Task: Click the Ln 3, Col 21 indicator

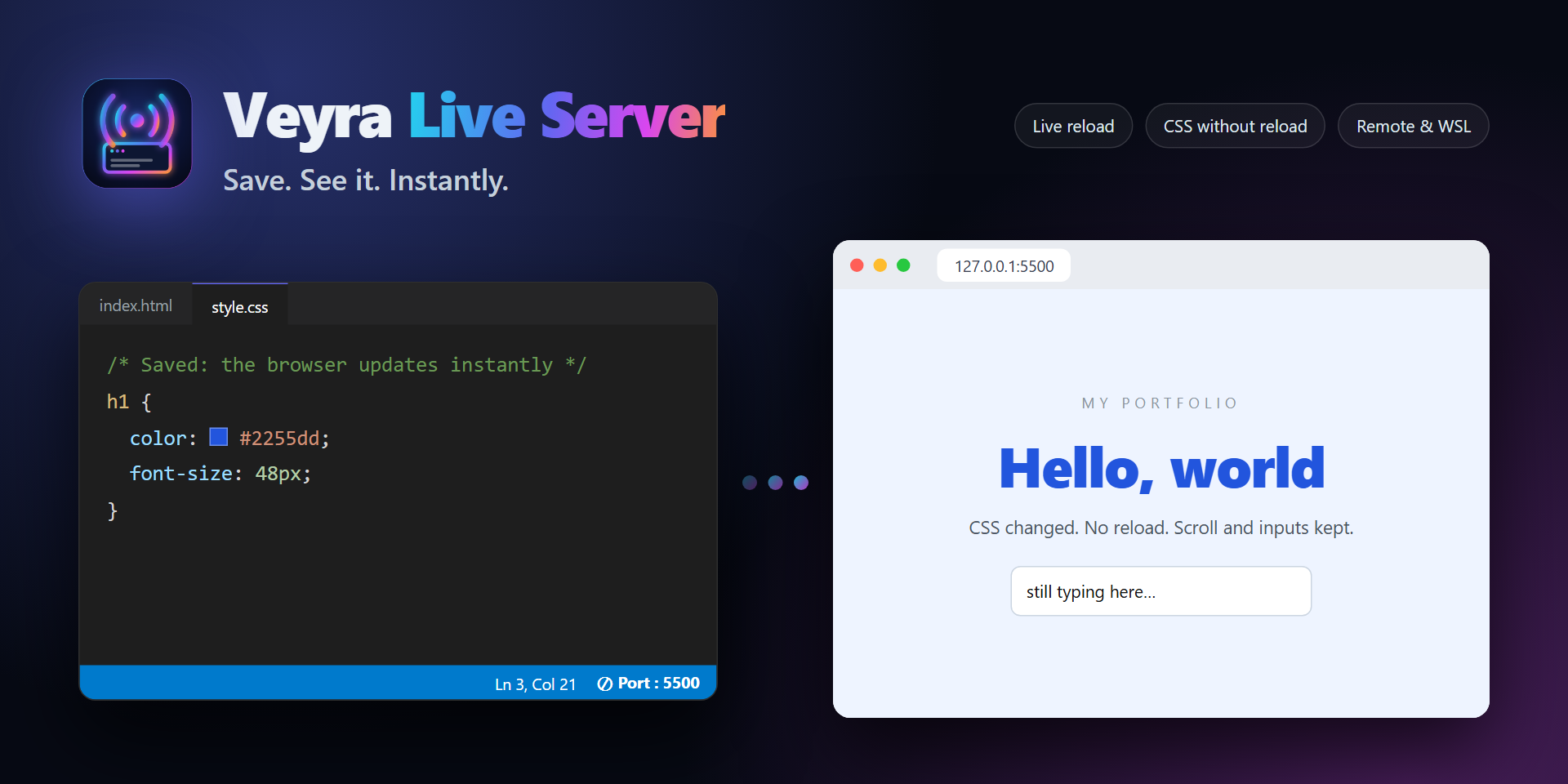Action: pyautogui.click(x=536, y=684)
